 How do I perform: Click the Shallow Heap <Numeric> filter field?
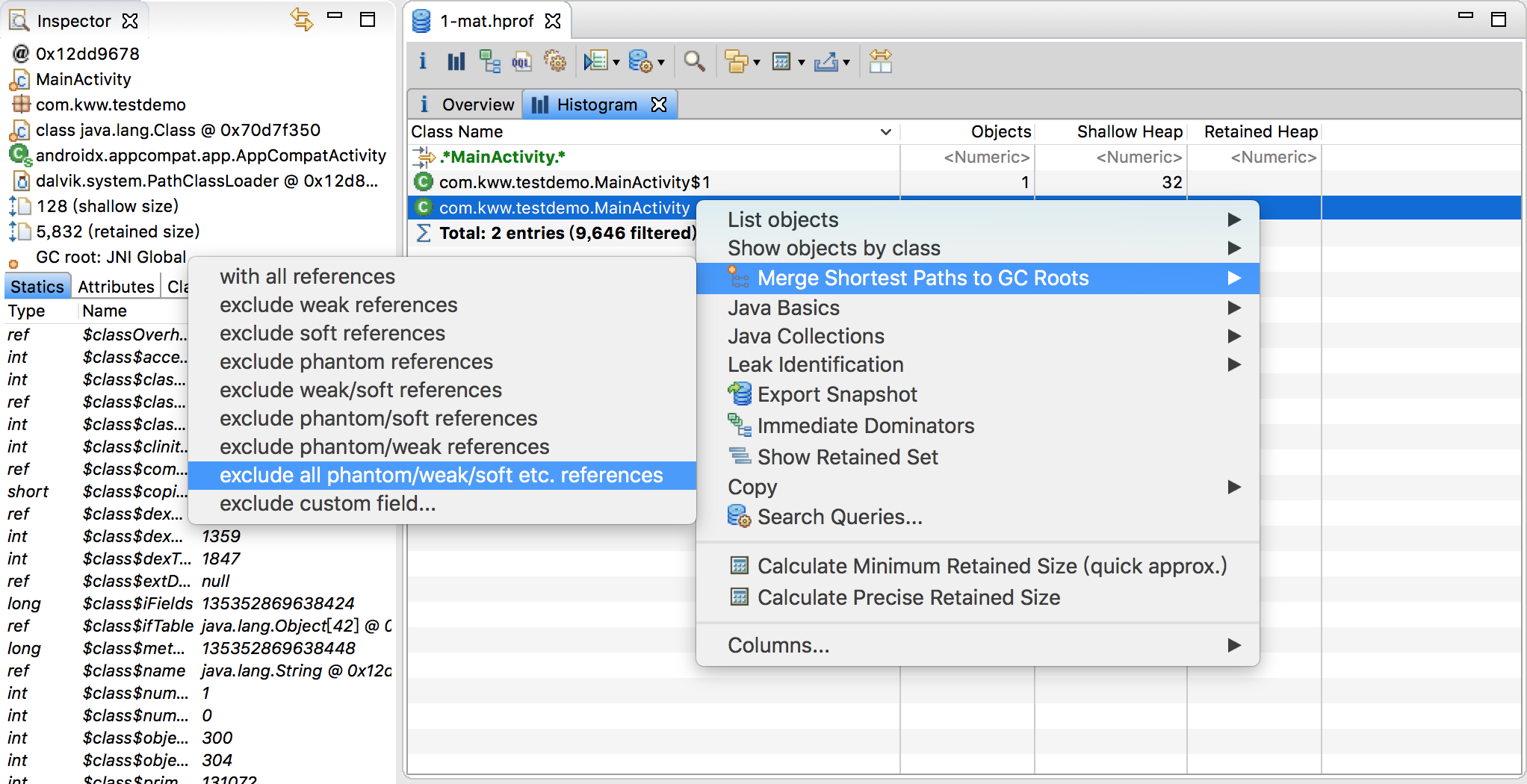tap(1112, 157)
